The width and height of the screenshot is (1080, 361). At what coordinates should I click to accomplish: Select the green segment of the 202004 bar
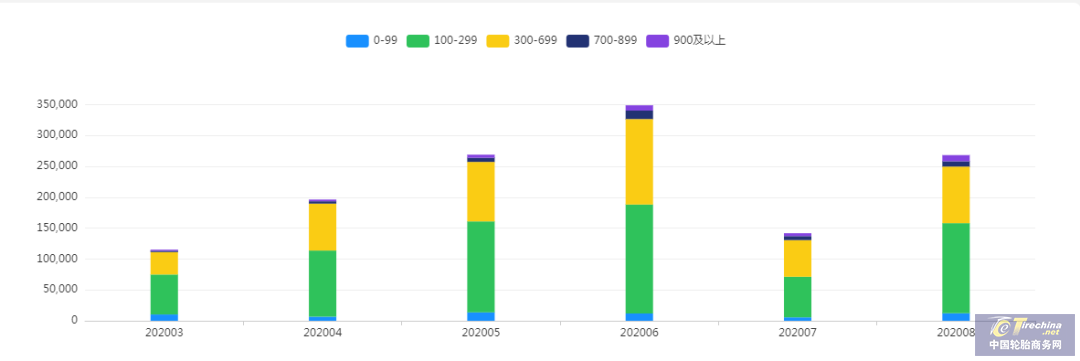click(322, 283)
